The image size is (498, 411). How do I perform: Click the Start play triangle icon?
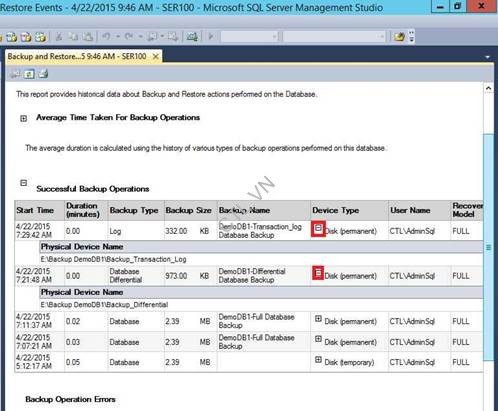(x=211, y=36)
